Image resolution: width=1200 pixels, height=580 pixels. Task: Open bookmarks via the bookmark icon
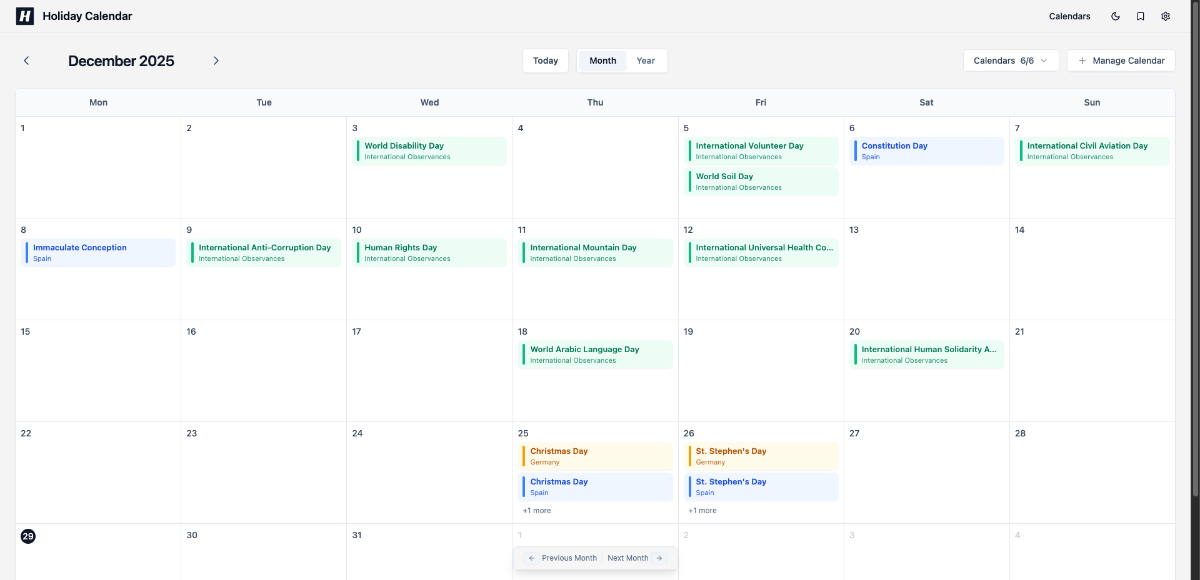(x=1140, y=16)
